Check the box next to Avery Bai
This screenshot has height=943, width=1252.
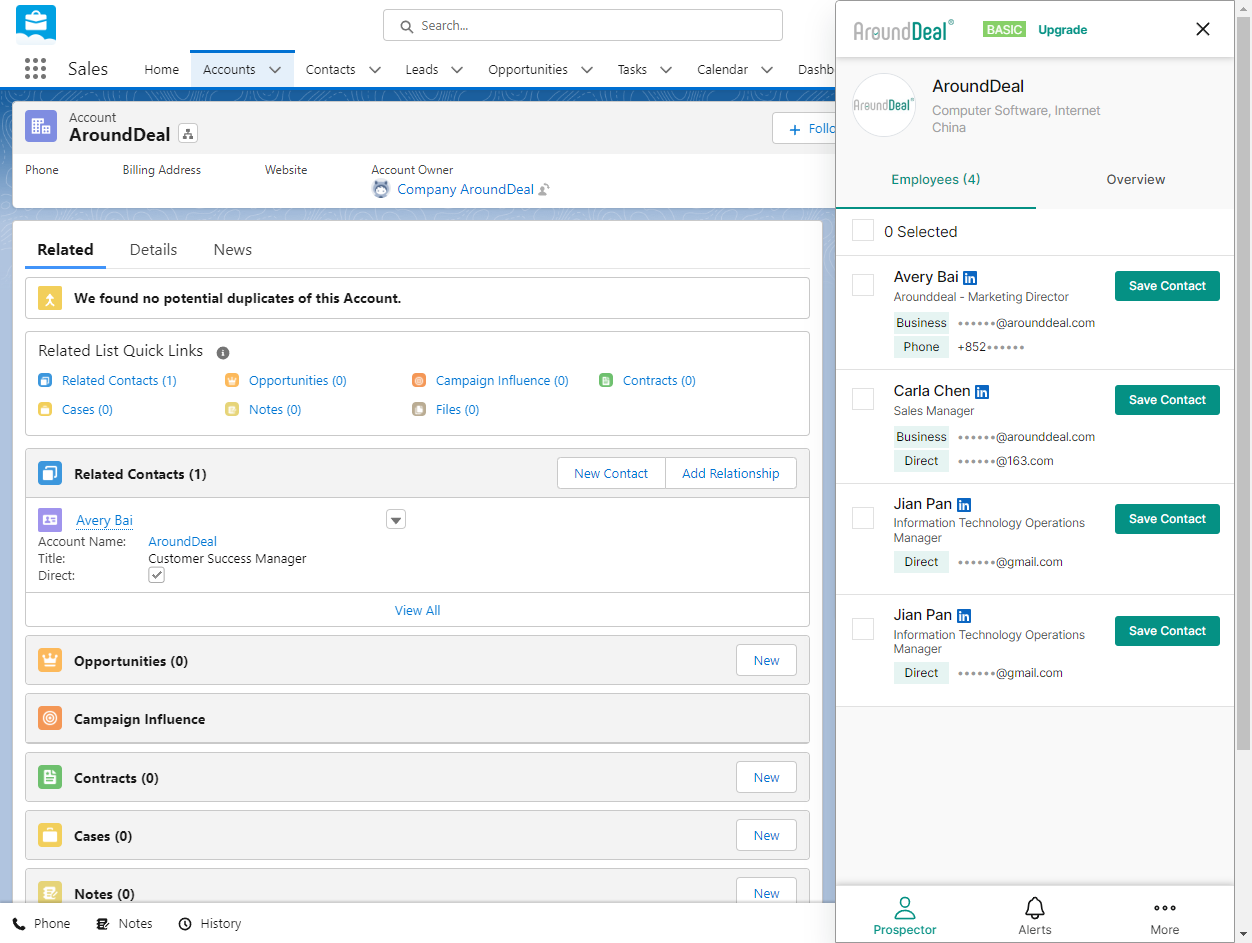pos(863,285)
